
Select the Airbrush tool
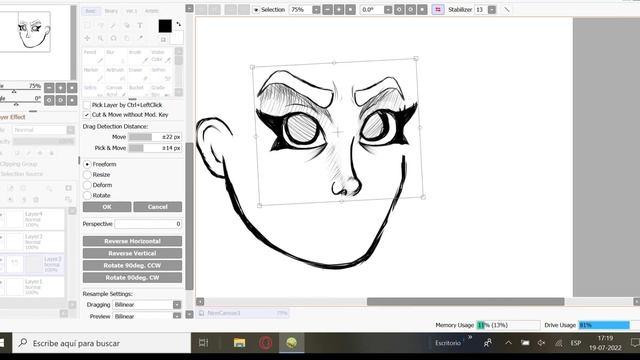[x=116, y=74]
